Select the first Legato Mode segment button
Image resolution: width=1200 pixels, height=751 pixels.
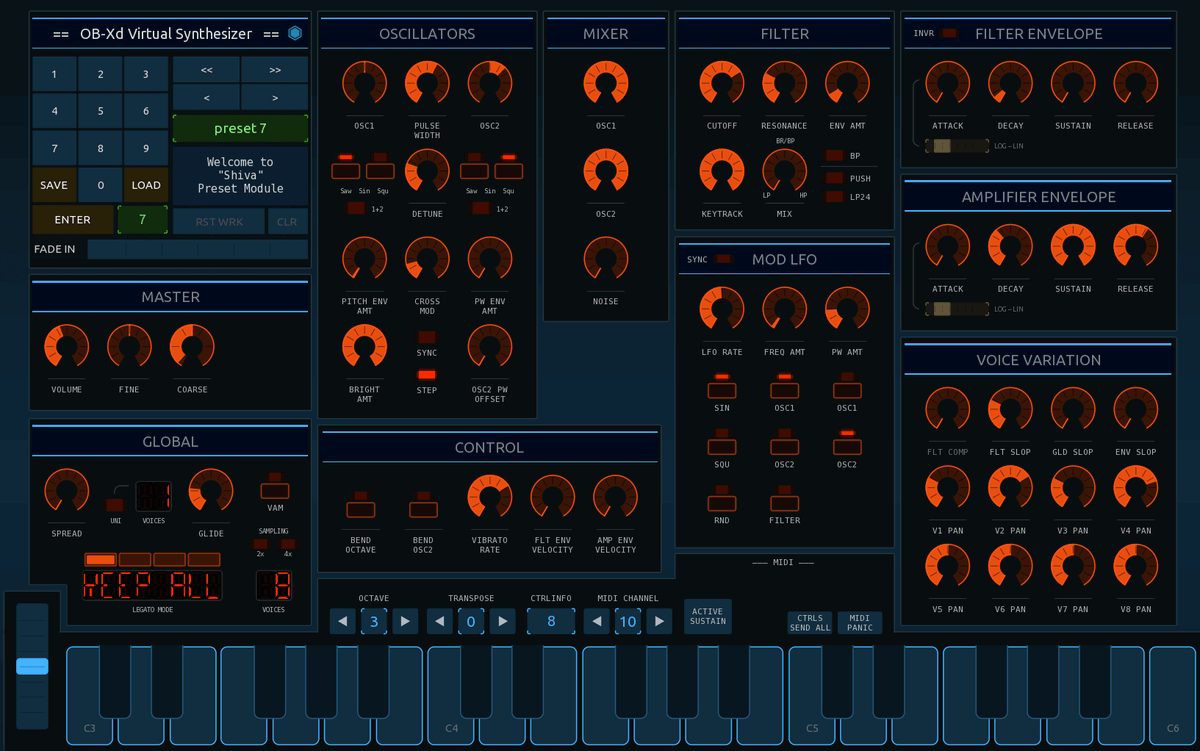(101, 559)
